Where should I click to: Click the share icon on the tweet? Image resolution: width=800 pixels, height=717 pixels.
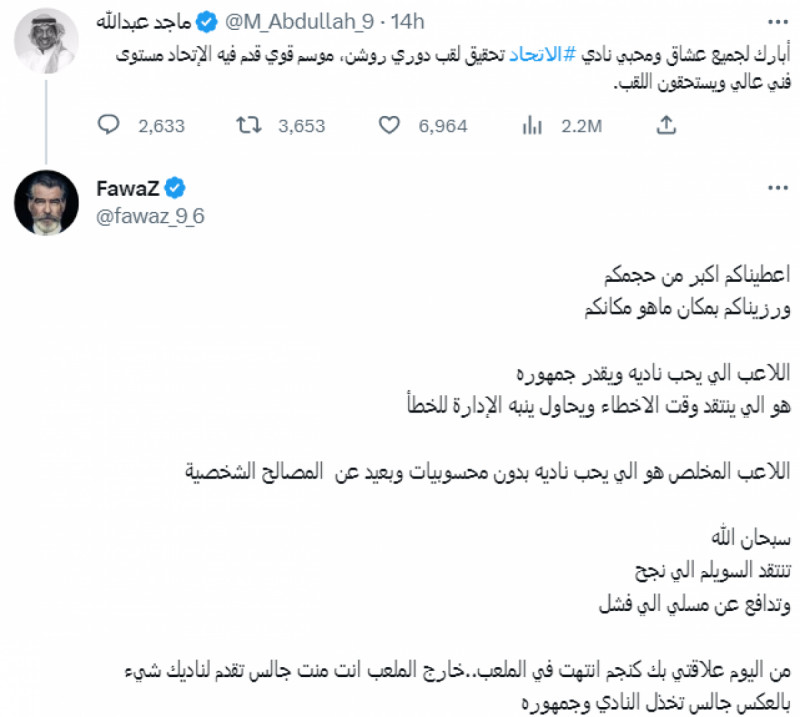coord(666,127)
